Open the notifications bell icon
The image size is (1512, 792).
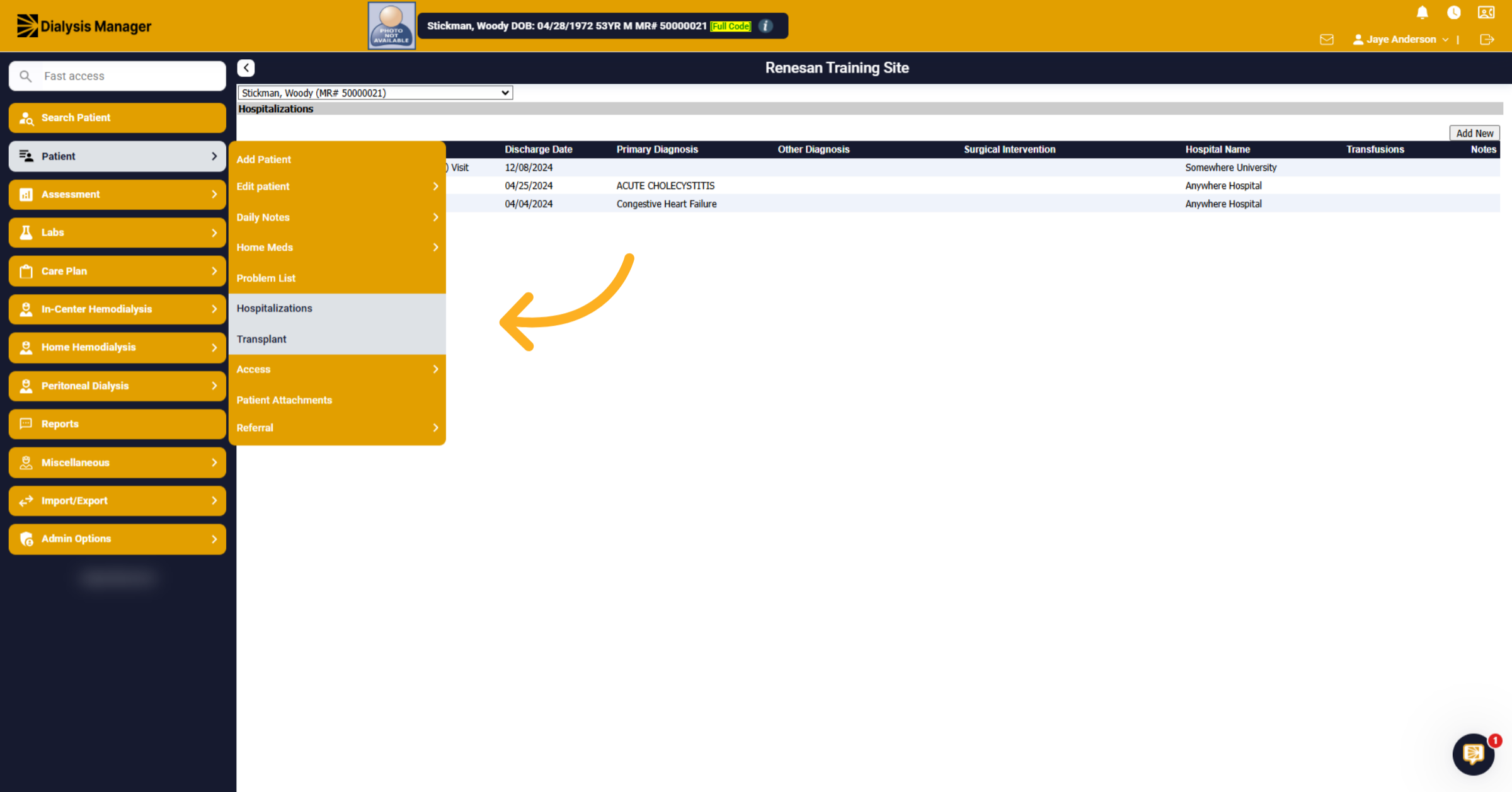click(1422, 13)
